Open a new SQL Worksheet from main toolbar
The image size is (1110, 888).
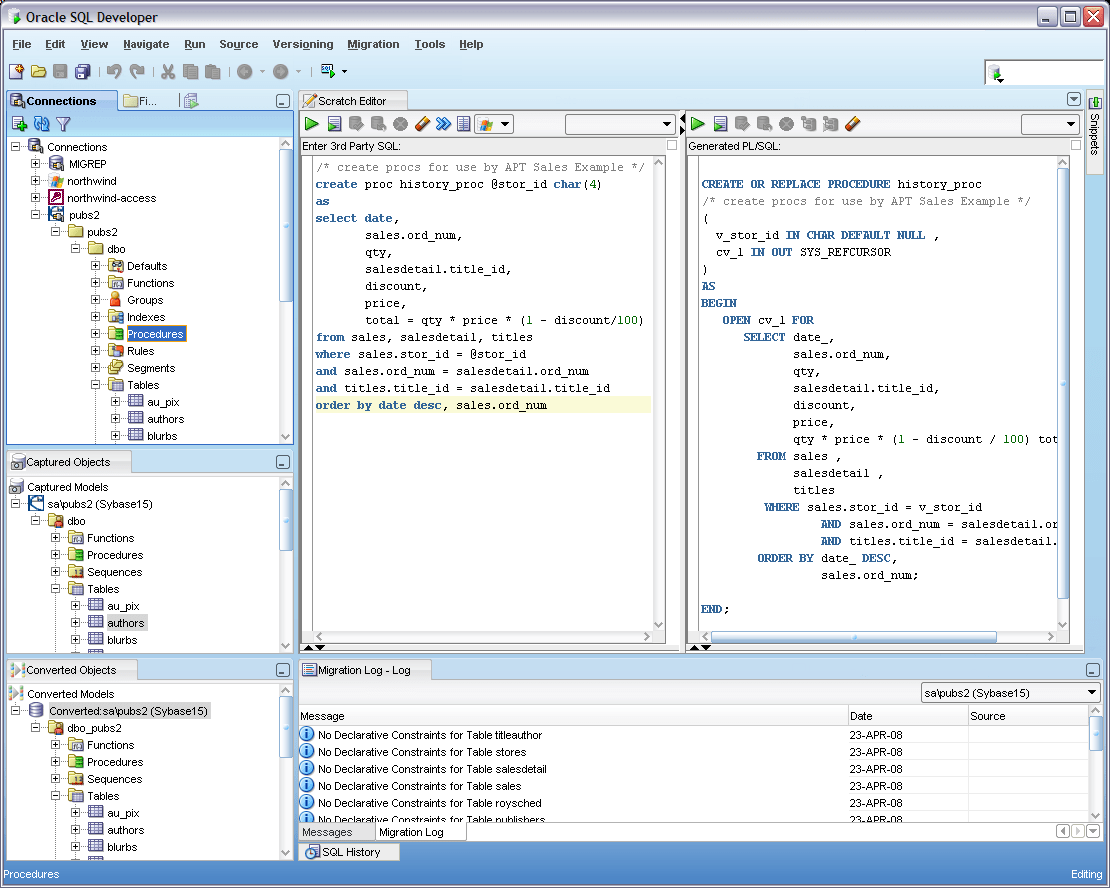pos(325,71)
